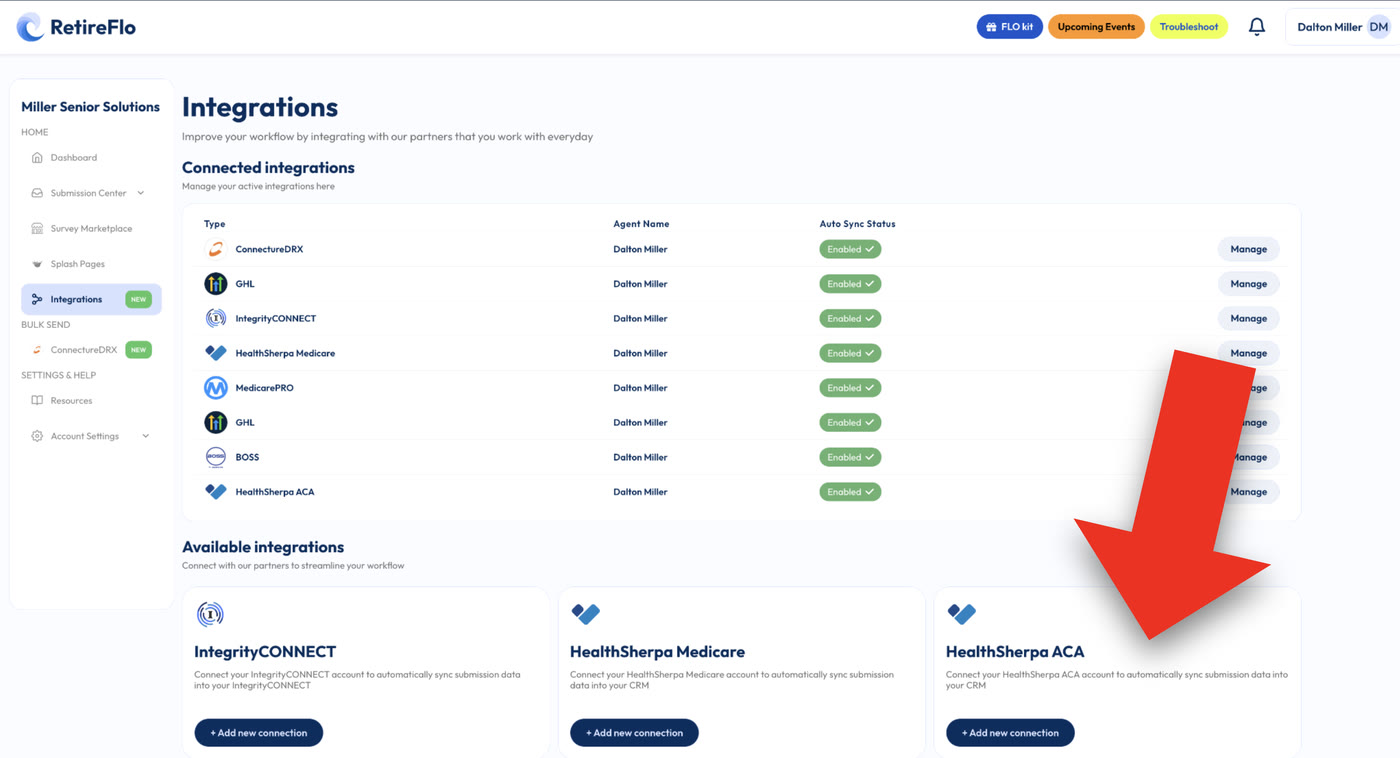This screenshot has height=758, width=1400.
Task: Click the Auto Sync Status column header
Action: [857, 224]
